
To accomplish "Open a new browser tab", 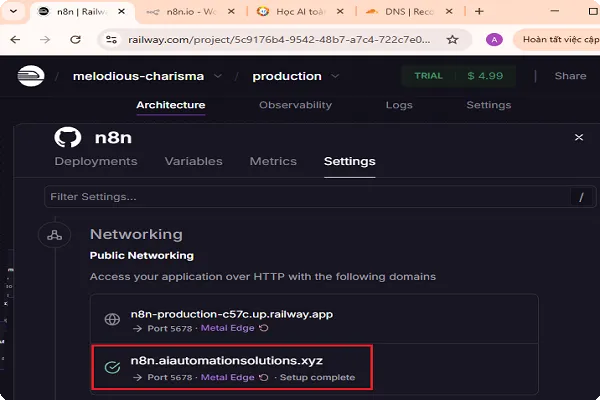I will click(x=479, y=11).
